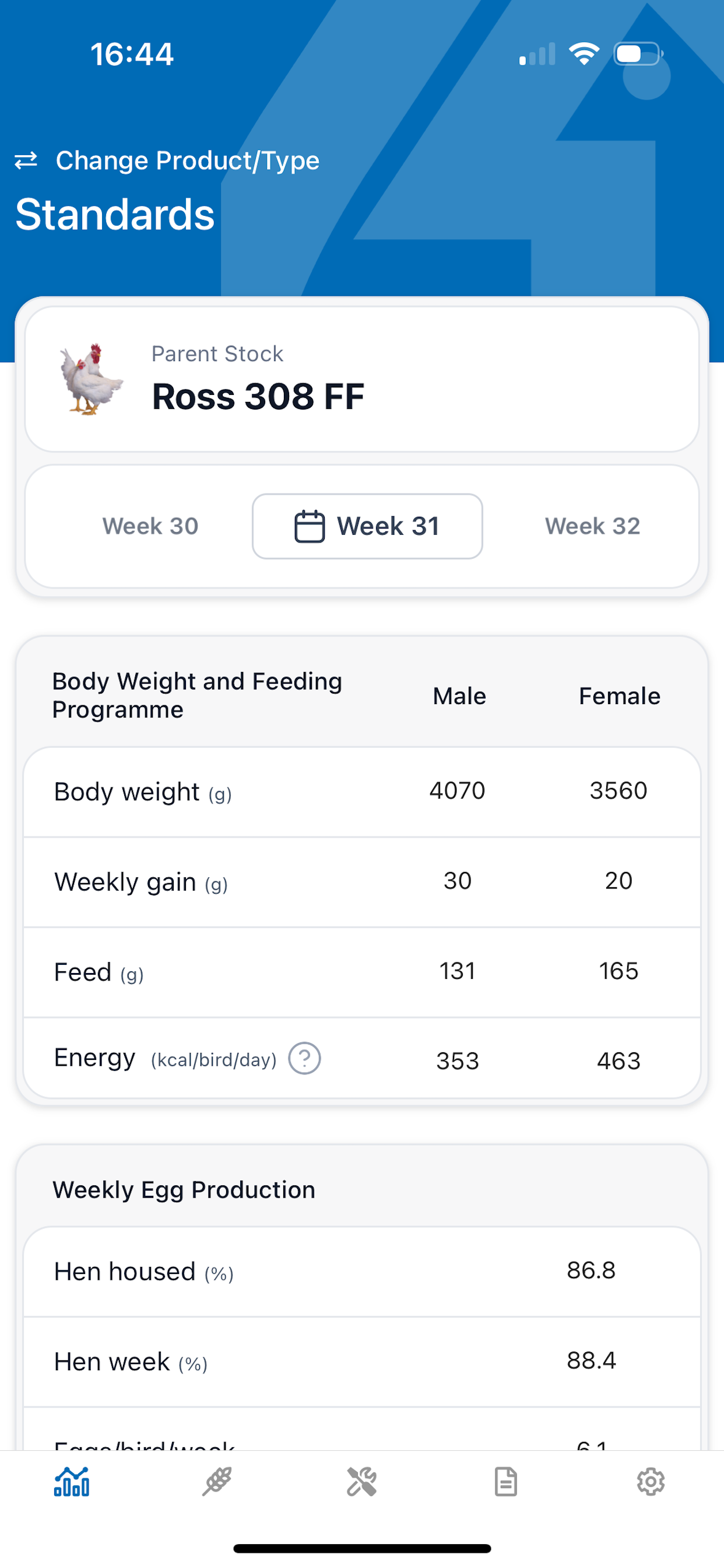Tap the Weekly gain row

click(x=361, y=882)
